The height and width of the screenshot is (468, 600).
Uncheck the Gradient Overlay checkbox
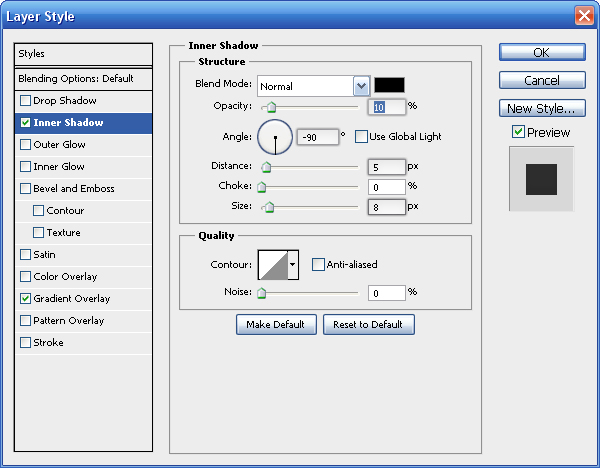pyautogui.click(x=25, y=298)
